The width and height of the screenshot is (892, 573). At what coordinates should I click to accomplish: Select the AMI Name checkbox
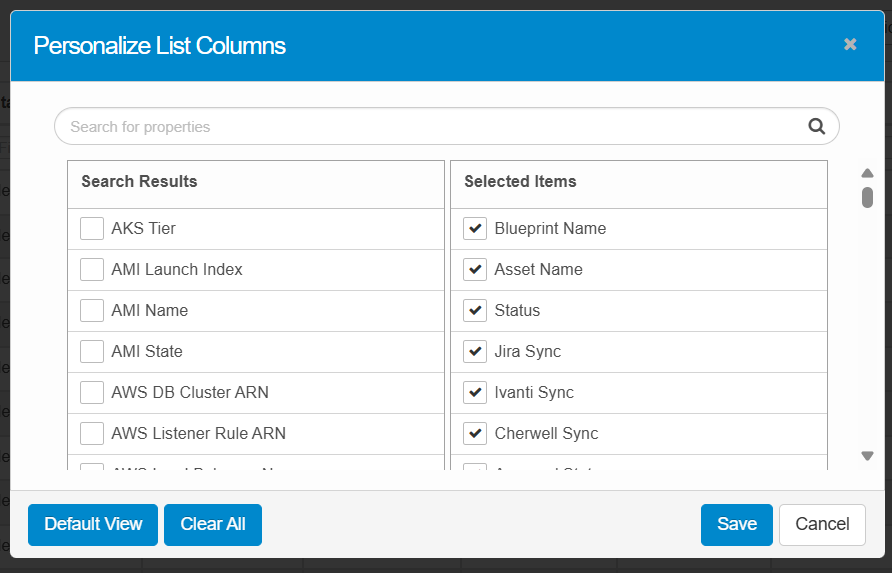pos(92,311)
